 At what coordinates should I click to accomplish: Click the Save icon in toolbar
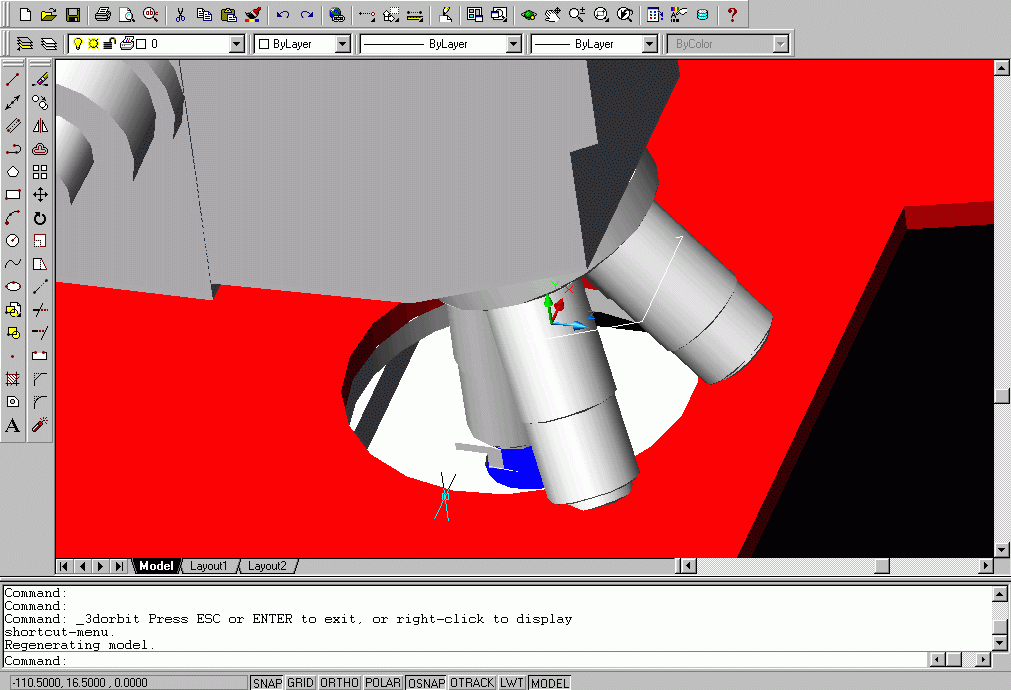point(72,15)
